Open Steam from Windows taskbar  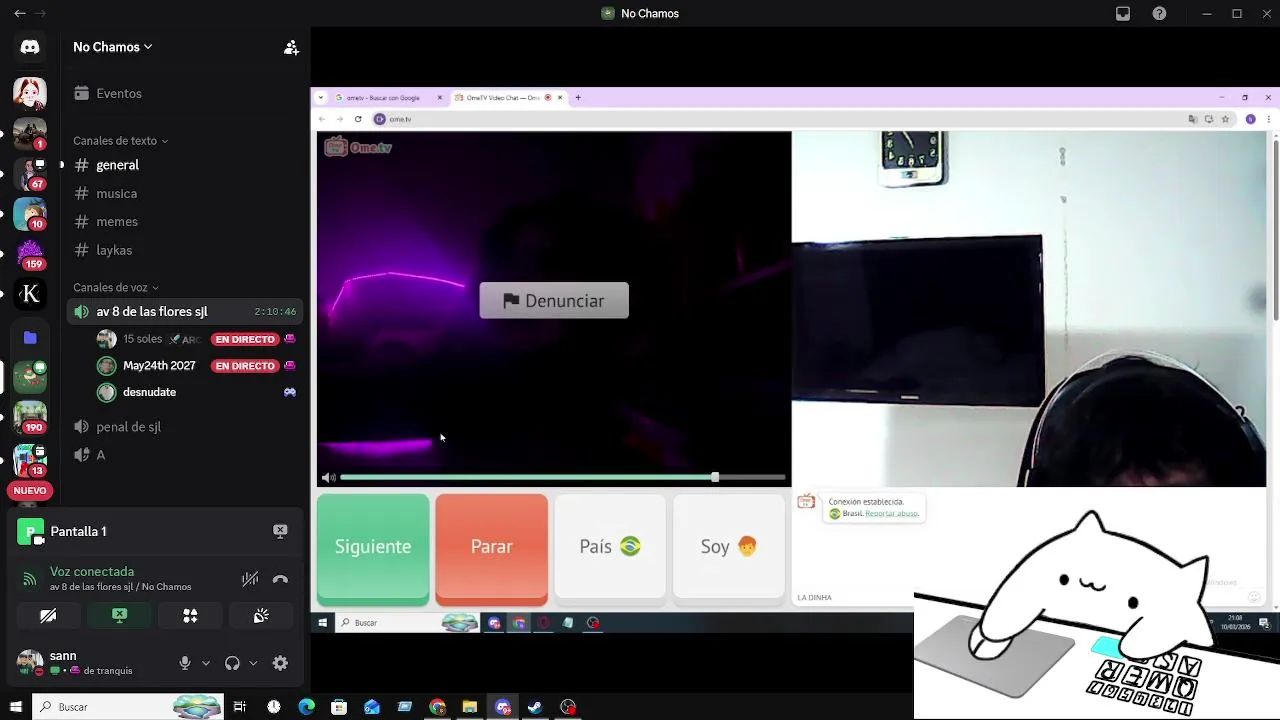[535, 707]
